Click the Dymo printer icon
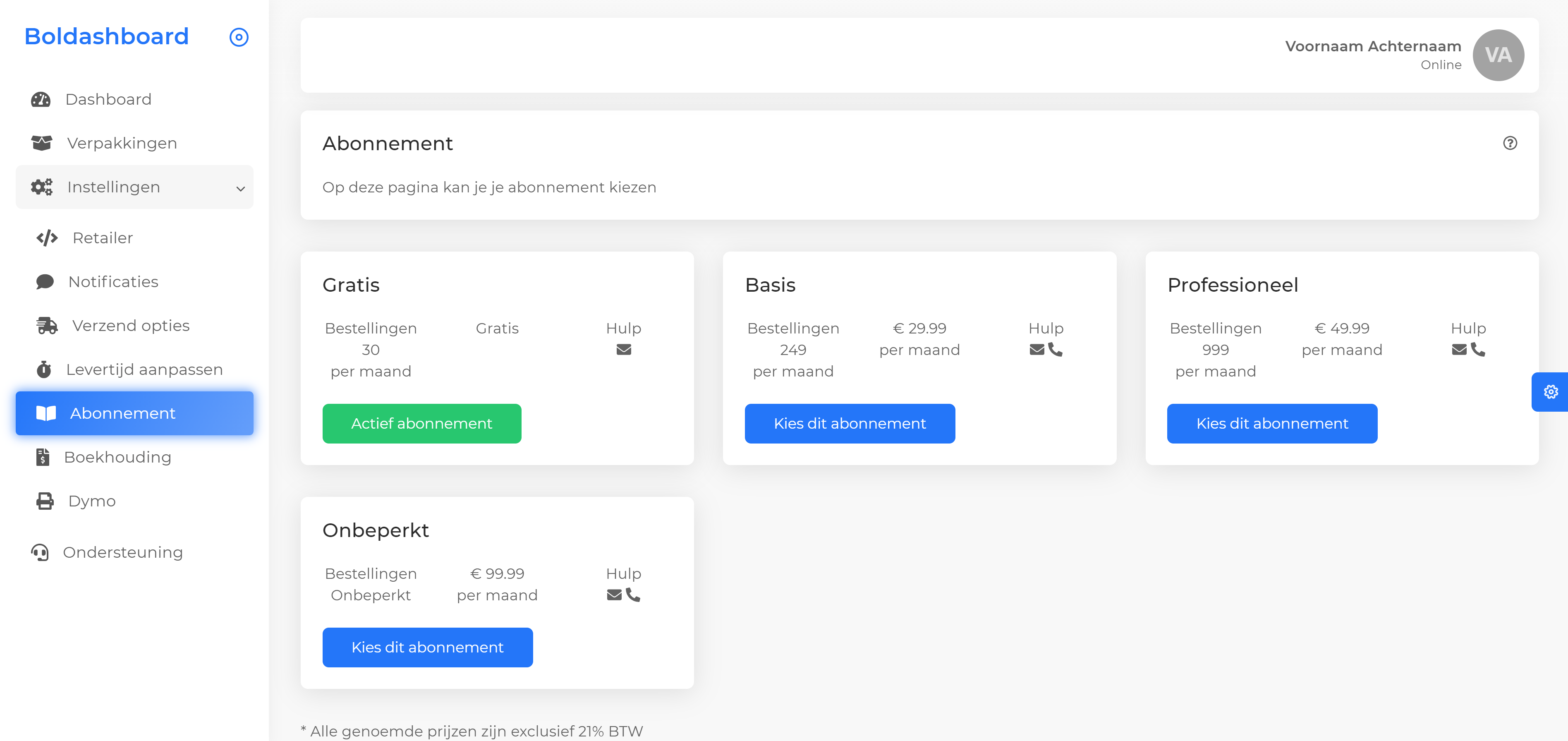The height and width of the screenshot is (741, 1568). [x=44, y=501]
